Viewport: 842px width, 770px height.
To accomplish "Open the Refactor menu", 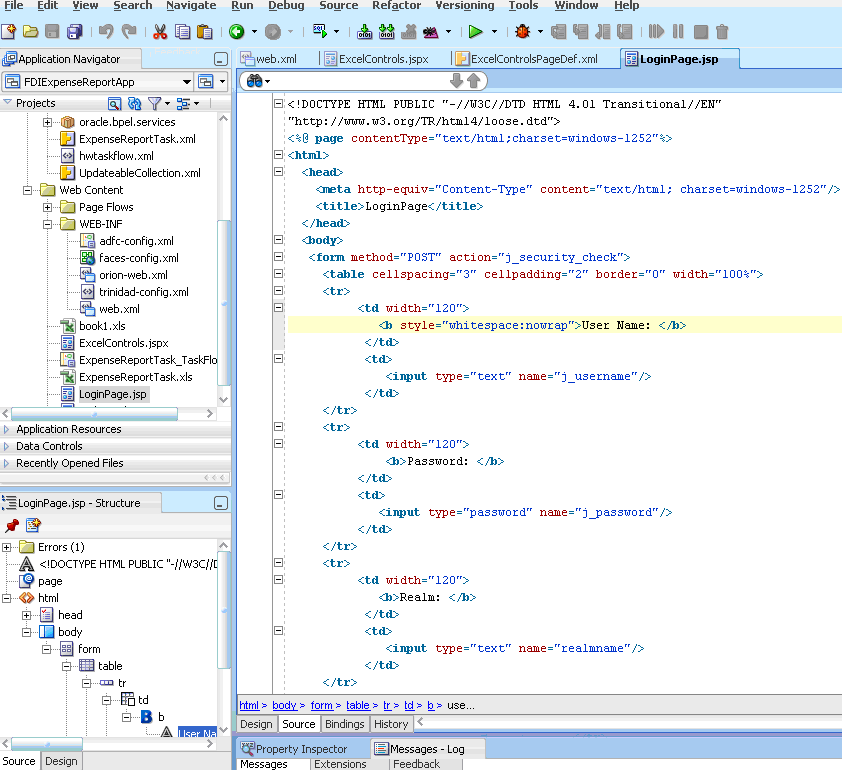I will pyautogui.click(x=396, y=6).
